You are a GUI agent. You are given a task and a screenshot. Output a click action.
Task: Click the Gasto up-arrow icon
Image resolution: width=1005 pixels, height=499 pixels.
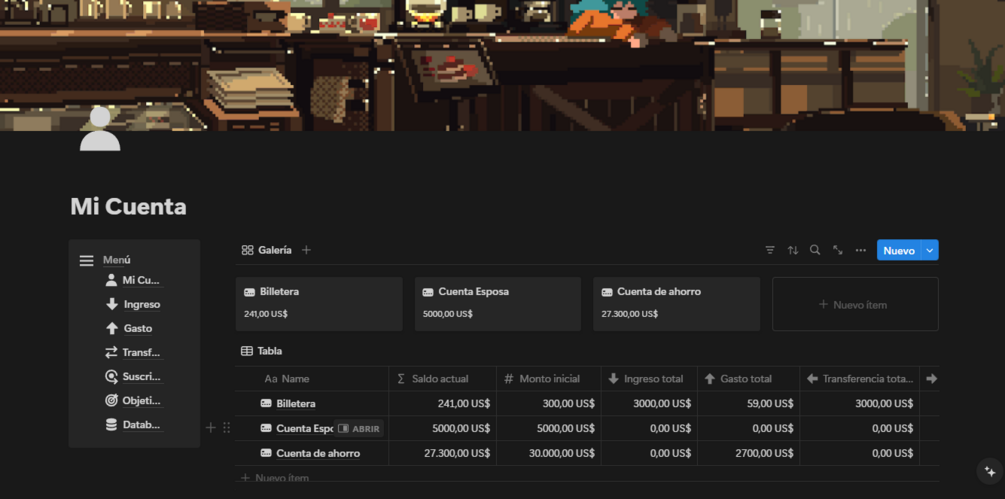112,329
